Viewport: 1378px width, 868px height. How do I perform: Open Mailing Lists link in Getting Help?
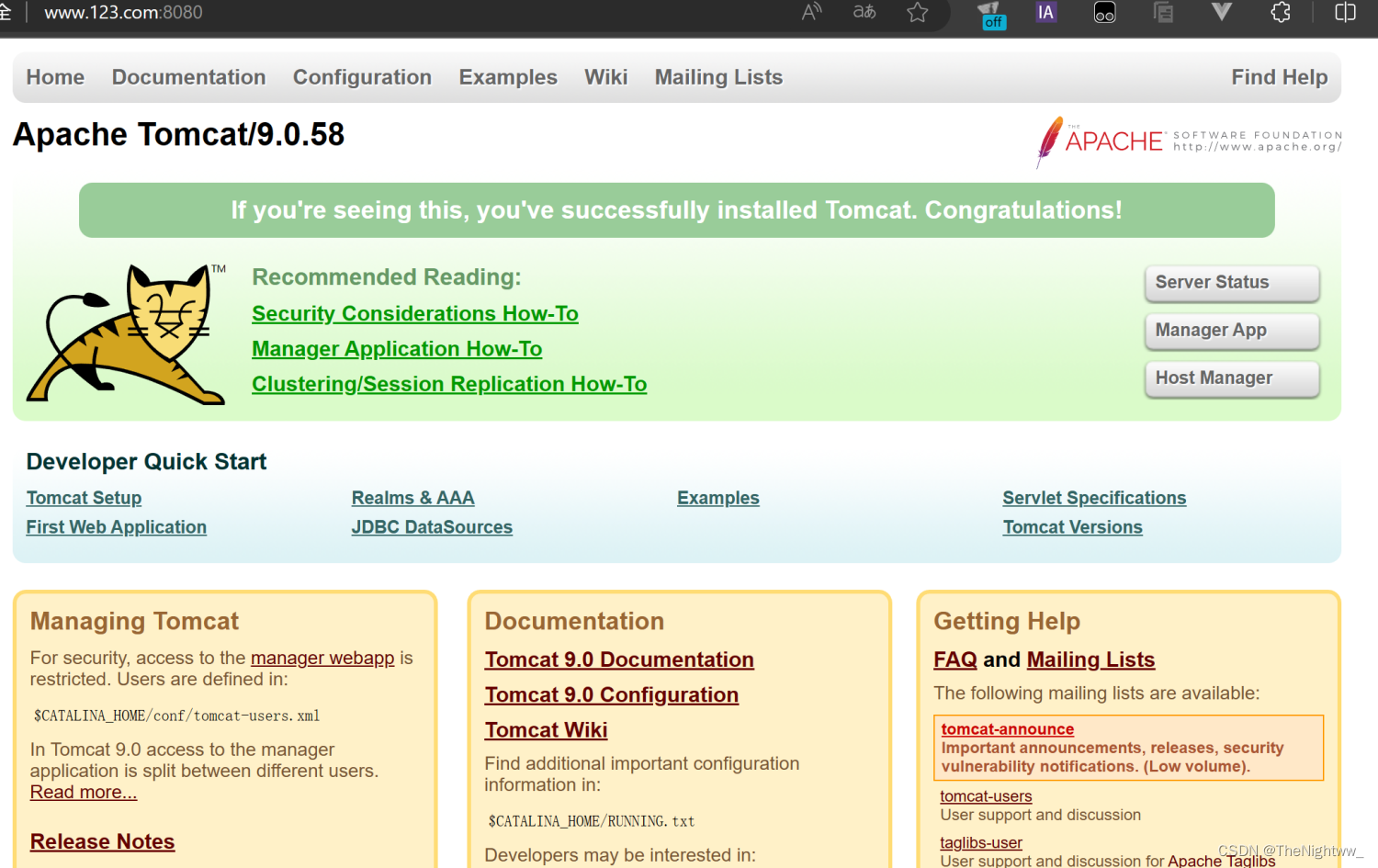(1090, 659)
